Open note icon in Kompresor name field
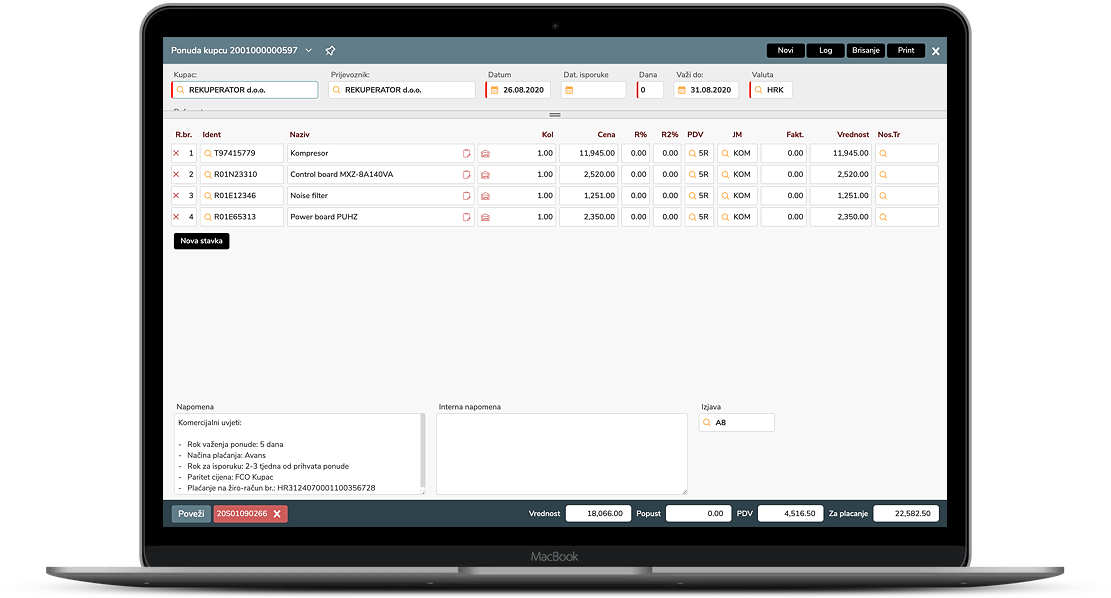Viewport: 1111px width, 598px height. 466,153
